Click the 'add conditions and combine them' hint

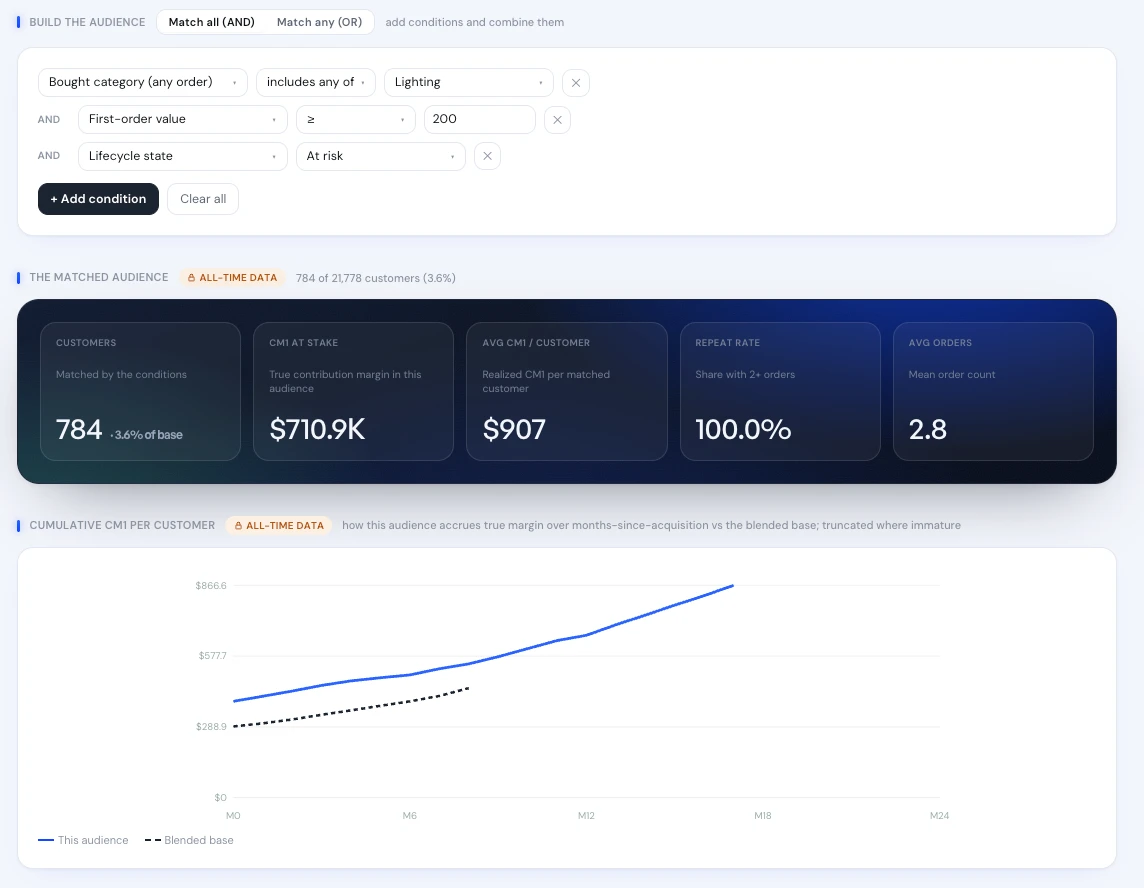coord(474,23)
